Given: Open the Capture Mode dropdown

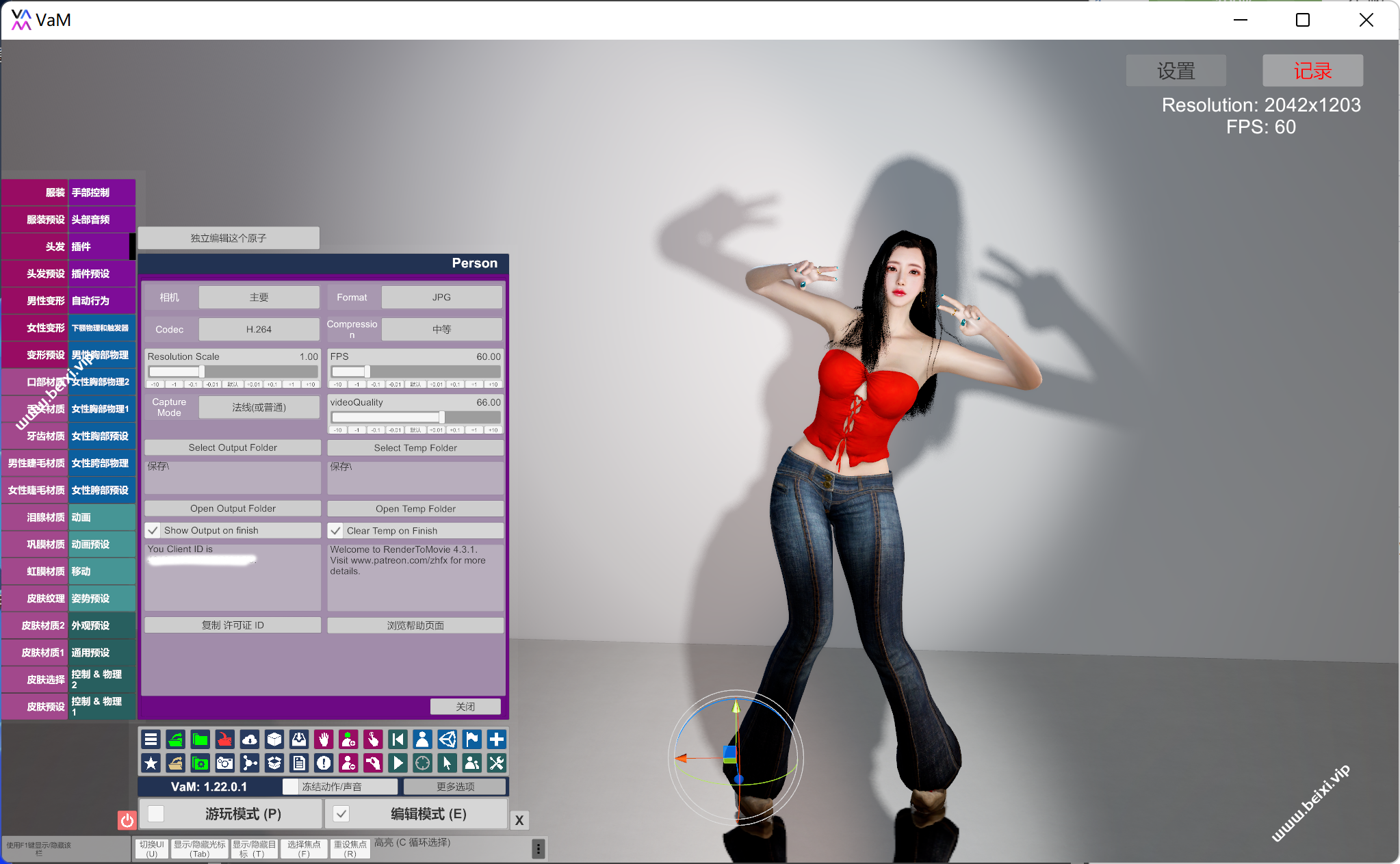Looking at the screenshot, I should tap(259, 408).
